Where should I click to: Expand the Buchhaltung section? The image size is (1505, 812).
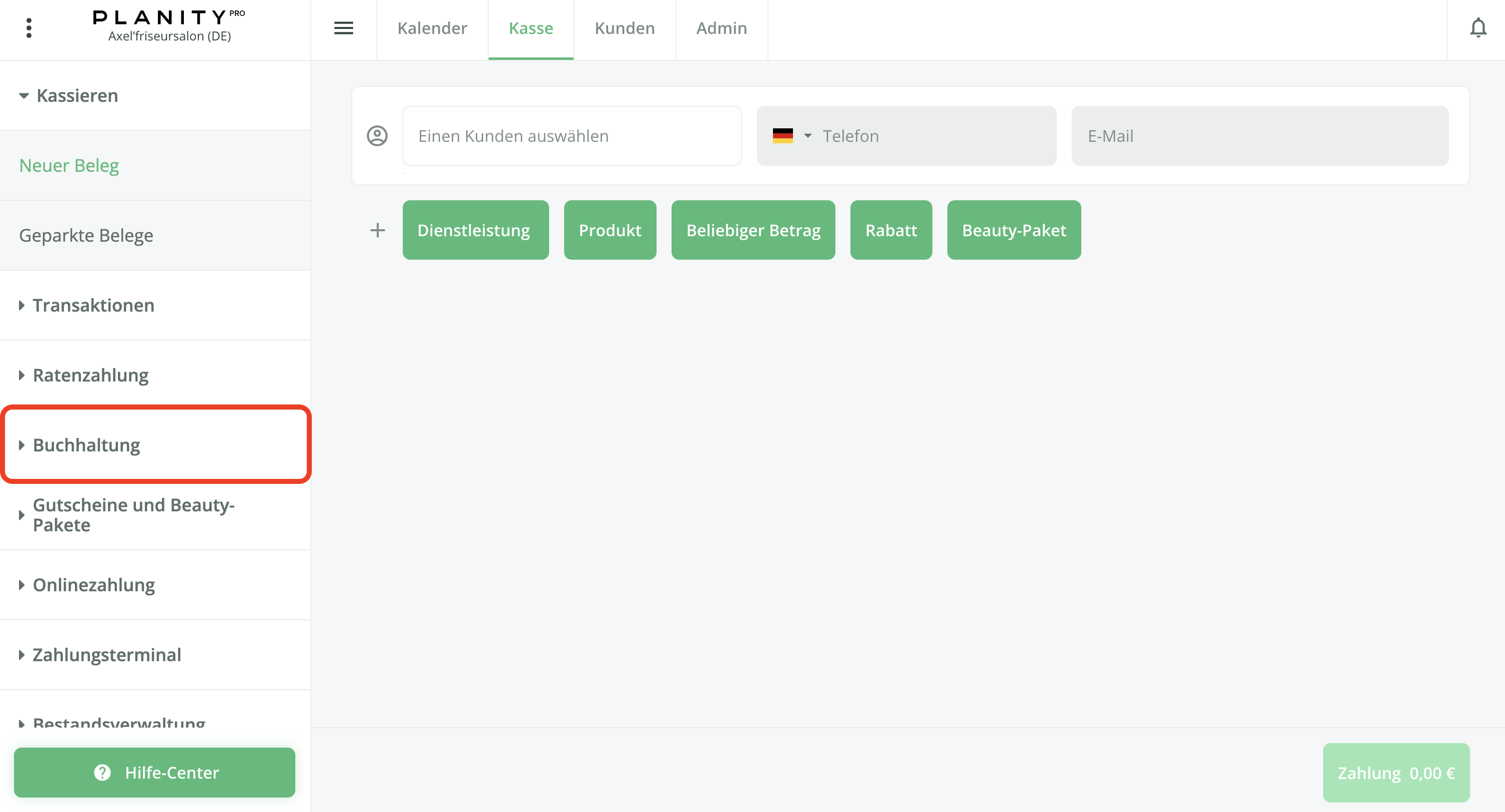point(86,445)
